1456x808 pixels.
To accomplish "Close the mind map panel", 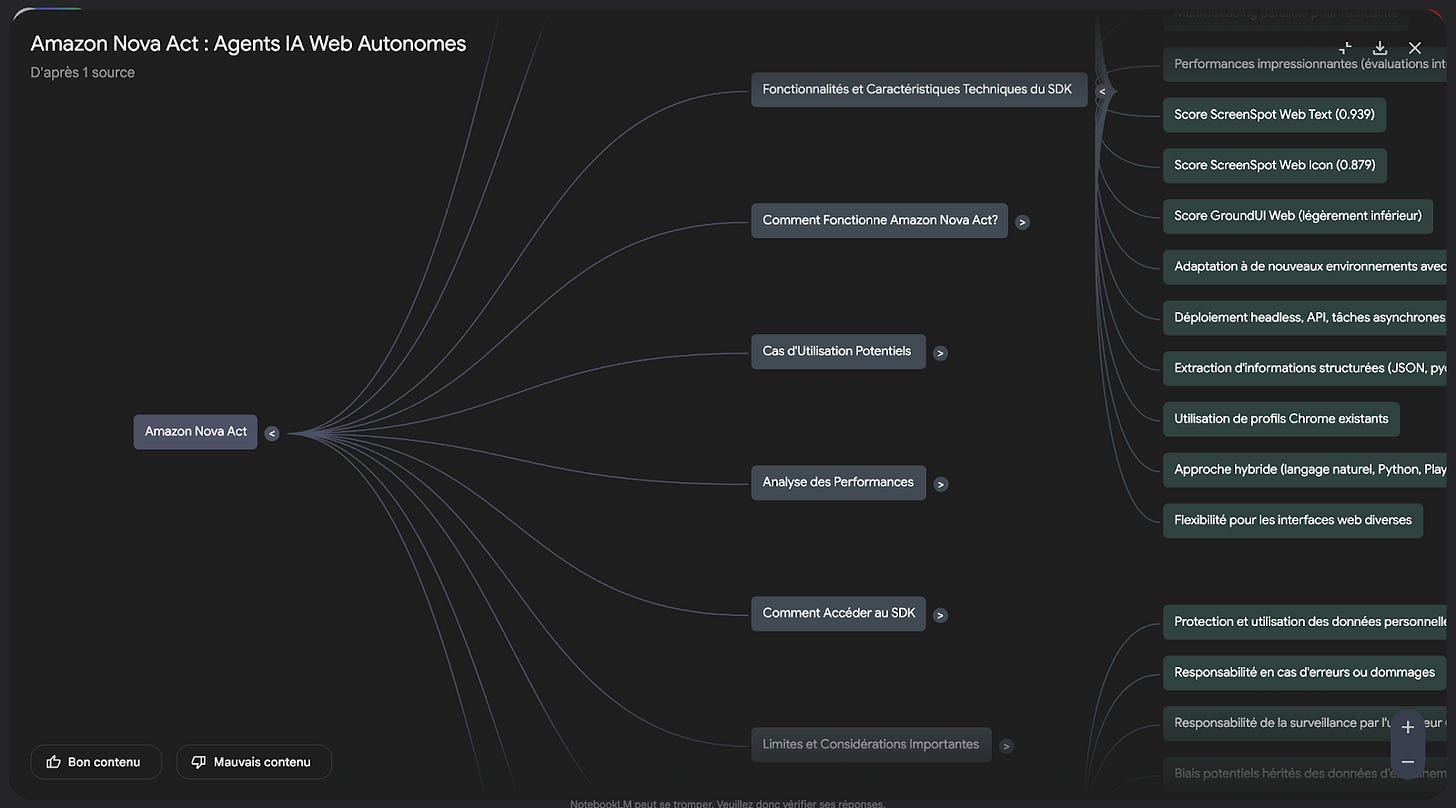I will click(x=1415, y=48).
